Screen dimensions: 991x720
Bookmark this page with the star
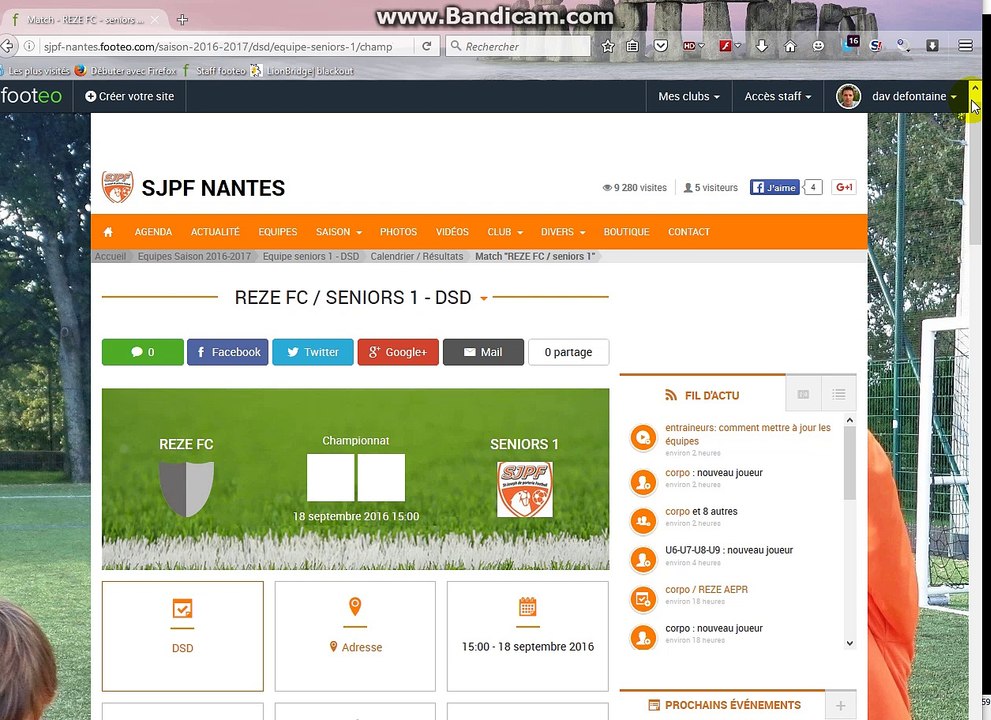tap(607, 46)
